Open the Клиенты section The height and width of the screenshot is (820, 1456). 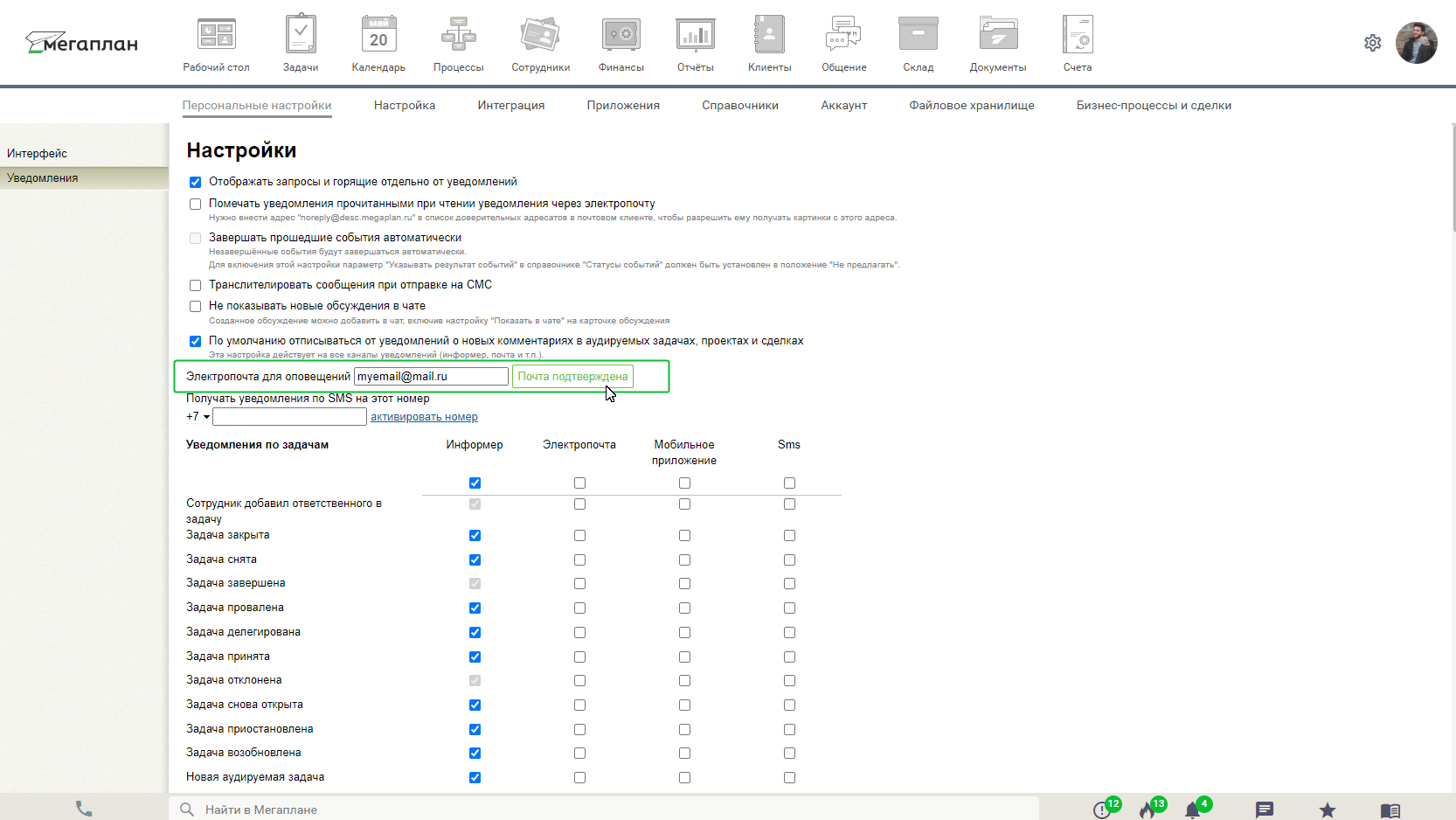tap(770, 44)
